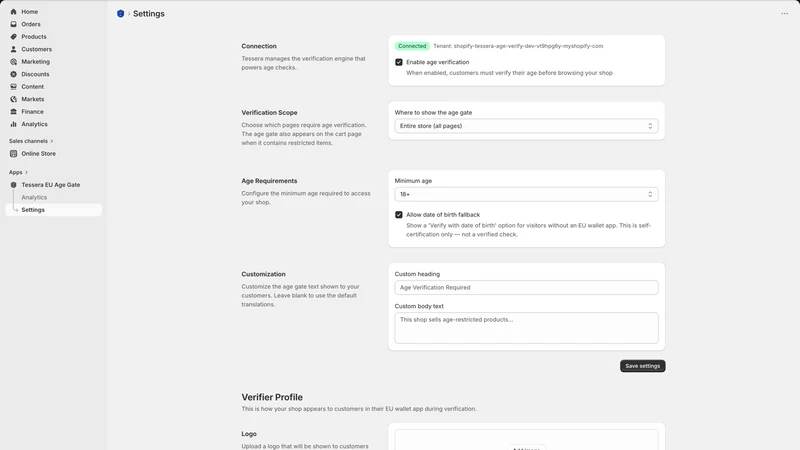800x450 pixels.
Task: Click the Home icon in sidebar
Action: click(13, 11)
